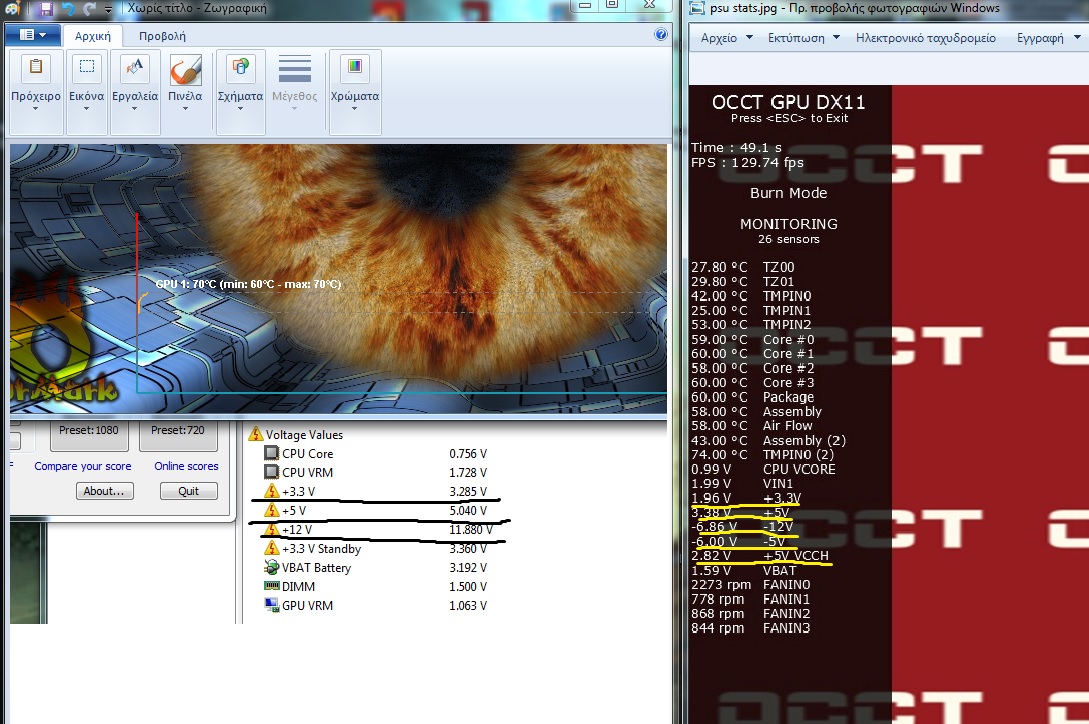Click the 'FPS : 129.74 fps' line
Viewport: 1089px width, 724px height.
point(747,163)
